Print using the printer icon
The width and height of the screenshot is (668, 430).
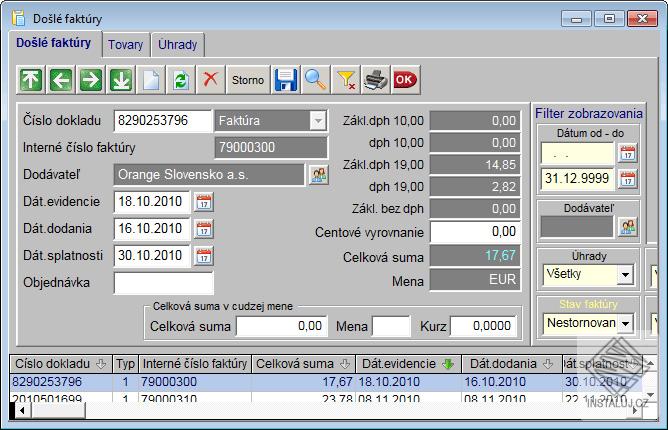click(375, 78)
